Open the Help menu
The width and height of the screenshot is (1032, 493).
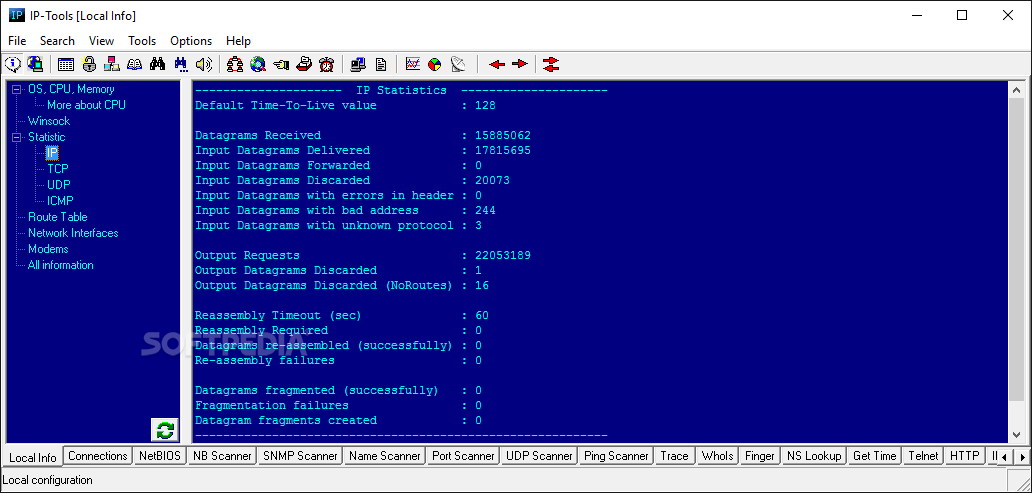(x=238, y=41)
